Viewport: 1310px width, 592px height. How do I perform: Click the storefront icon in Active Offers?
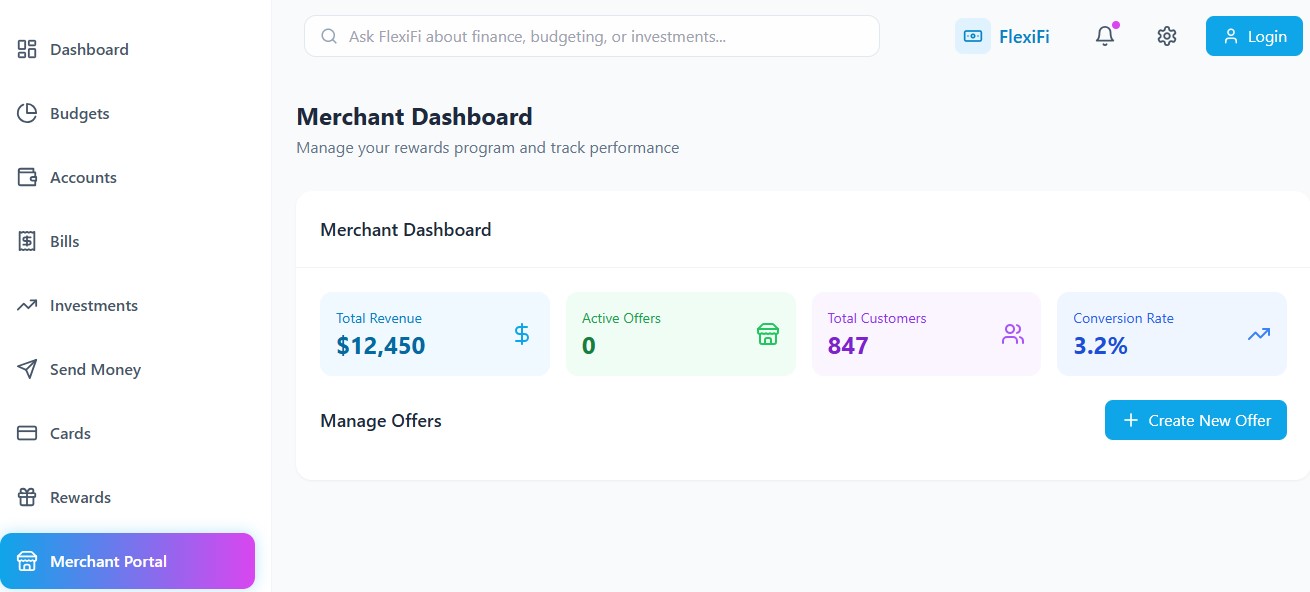tap(767, 334)
